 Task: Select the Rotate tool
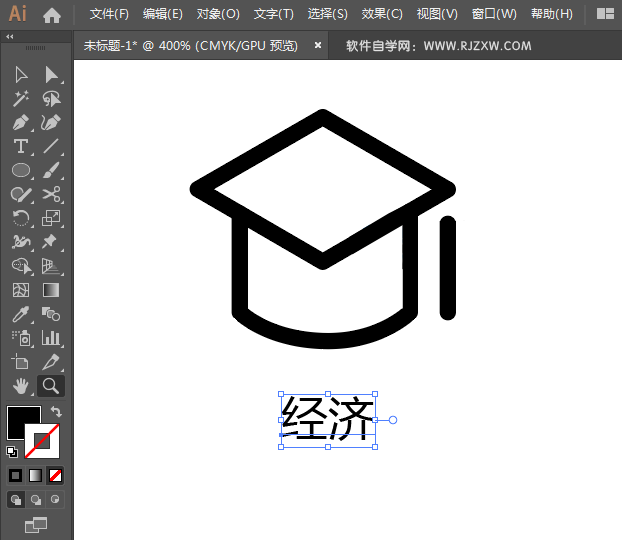pyautogui.click(x=21, y=218)
